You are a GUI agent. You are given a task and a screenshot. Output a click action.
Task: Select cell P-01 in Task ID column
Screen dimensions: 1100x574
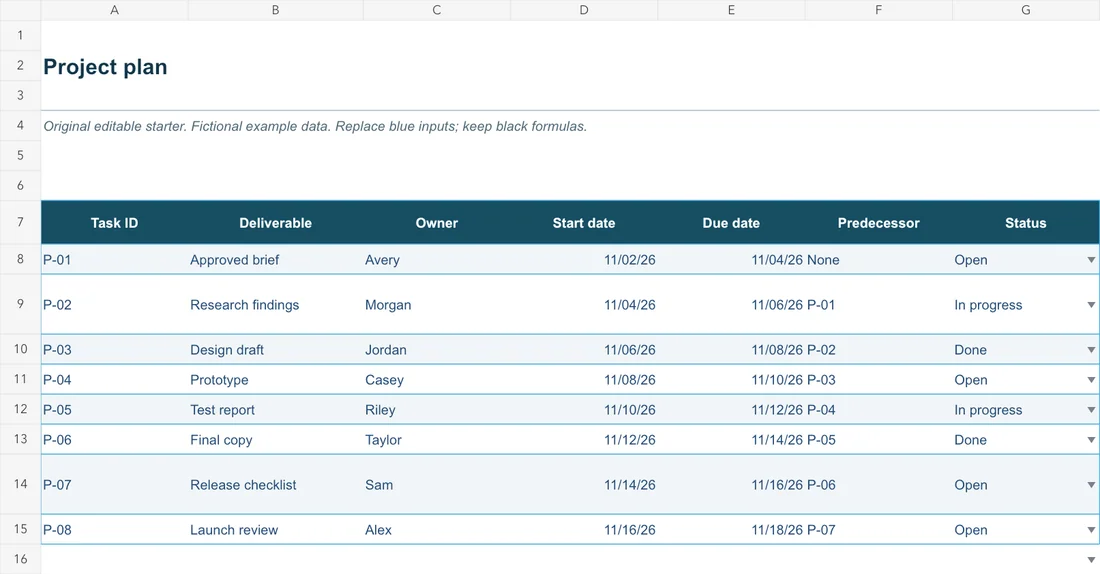click(x=114, y=260)
